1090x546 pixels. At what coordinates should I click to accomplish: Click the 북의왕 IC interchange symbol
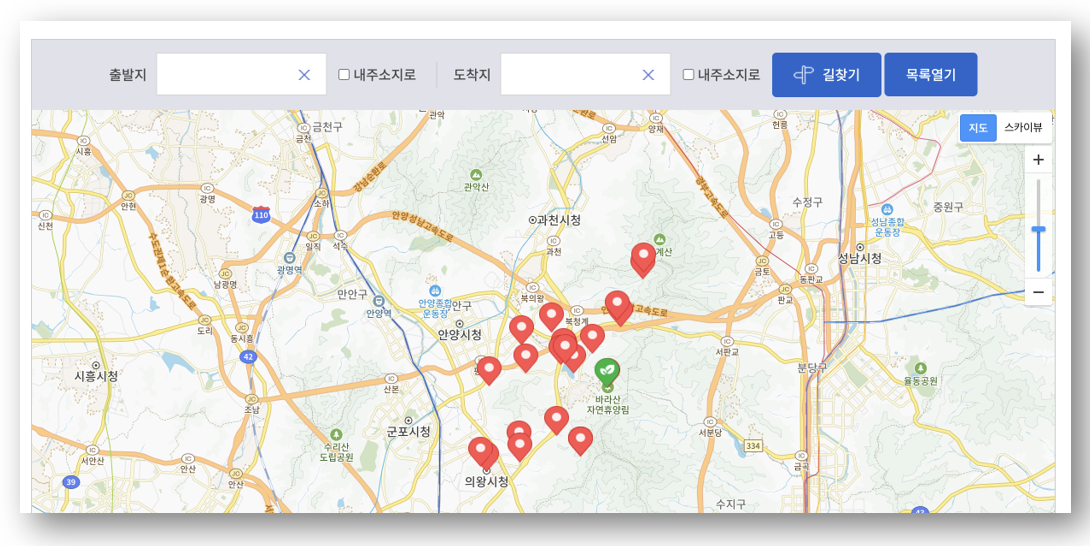tap(532, 286)
